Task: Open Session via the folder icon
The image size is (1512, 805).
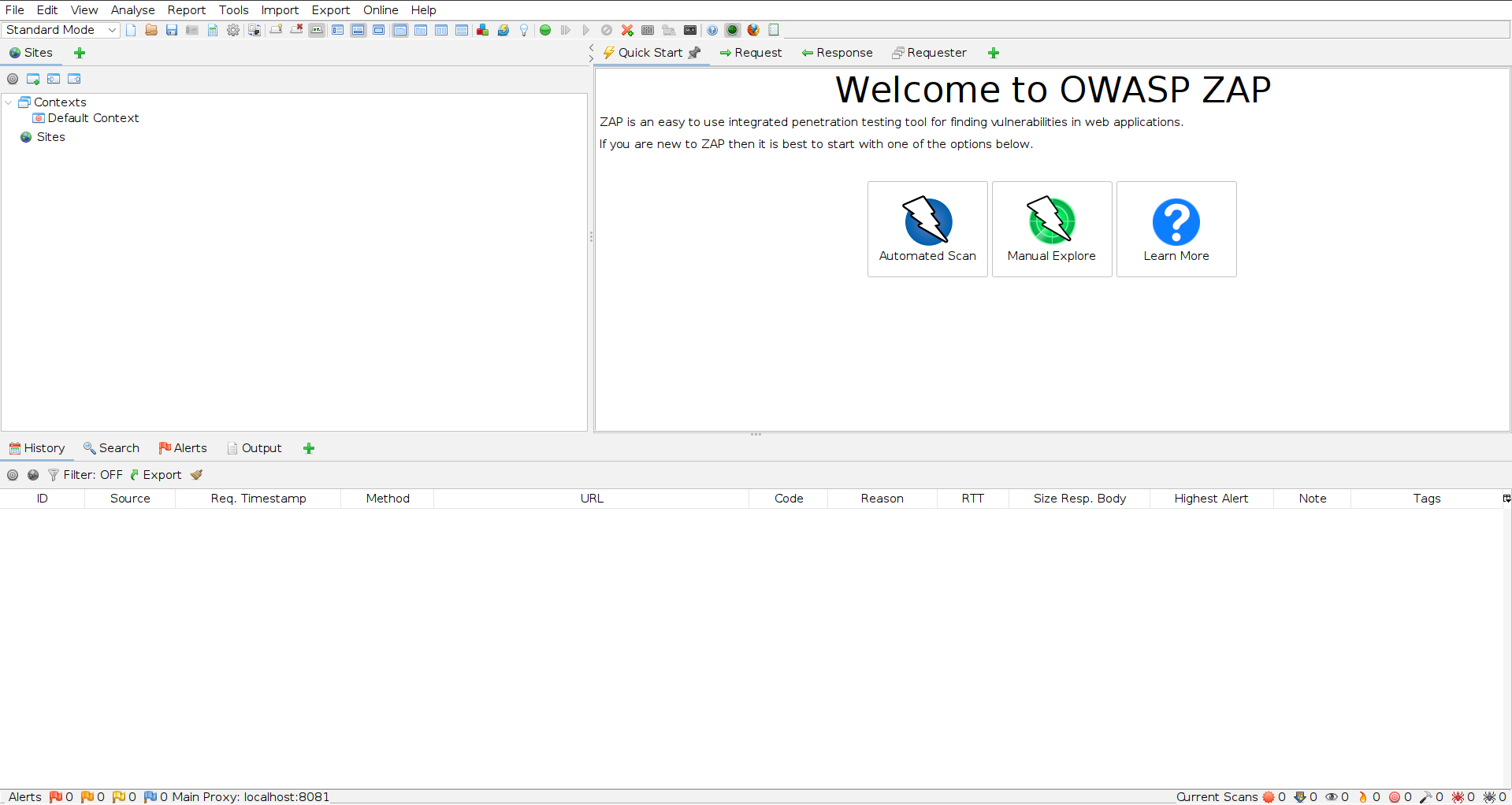Action: pos(151,30)
